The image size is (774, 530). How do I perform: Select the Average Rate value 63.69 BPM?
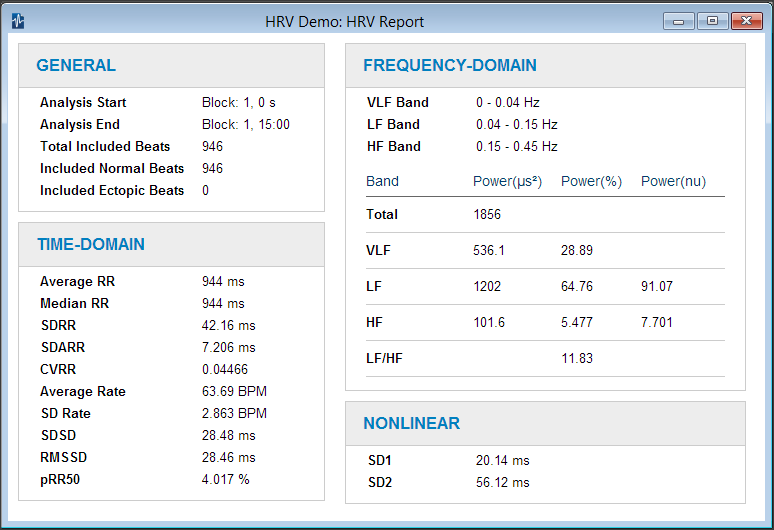(234, 391)
